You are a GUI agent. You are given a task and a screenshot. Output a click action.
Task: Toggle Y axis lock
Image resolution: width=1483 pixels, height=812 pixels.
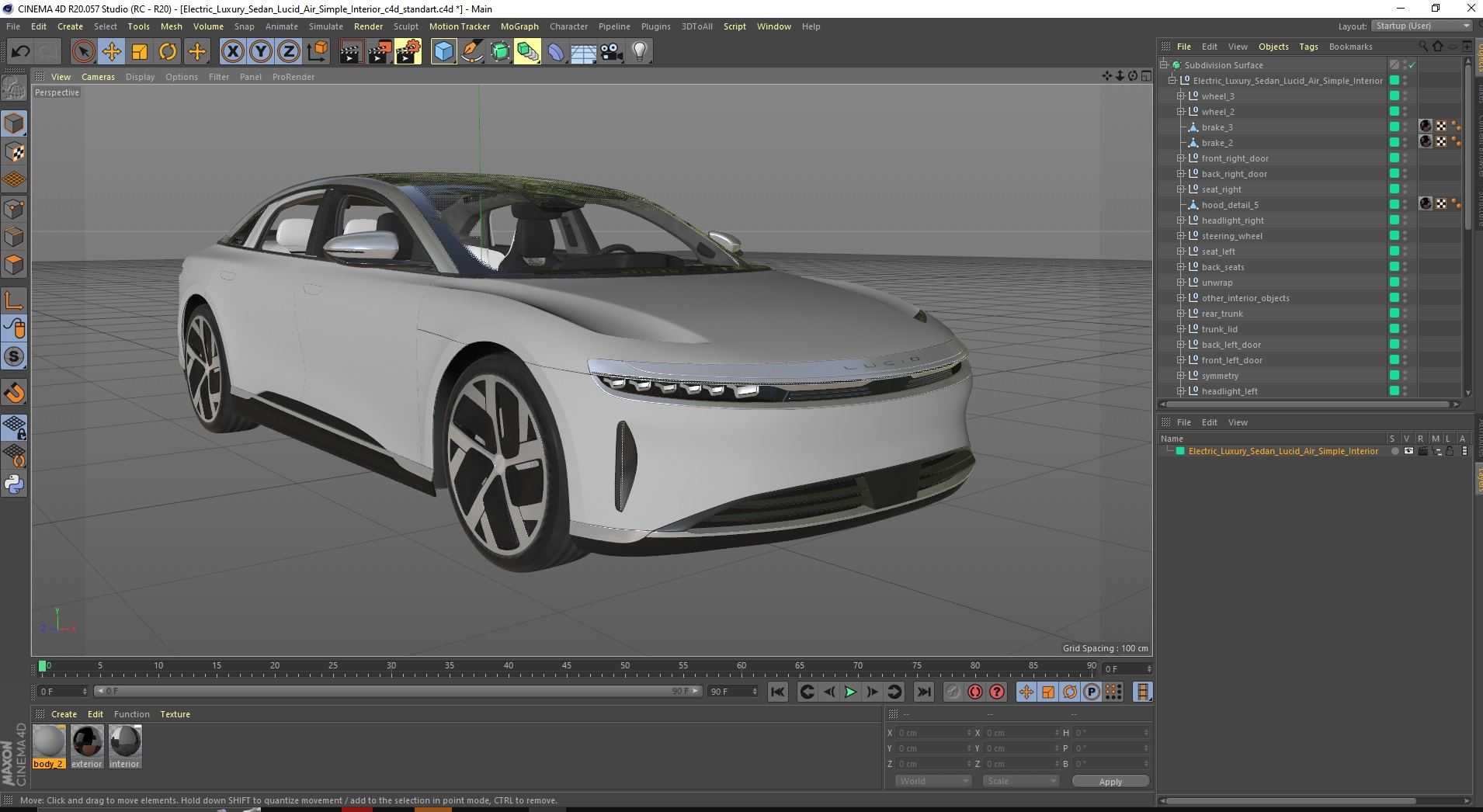pos(261,52)
